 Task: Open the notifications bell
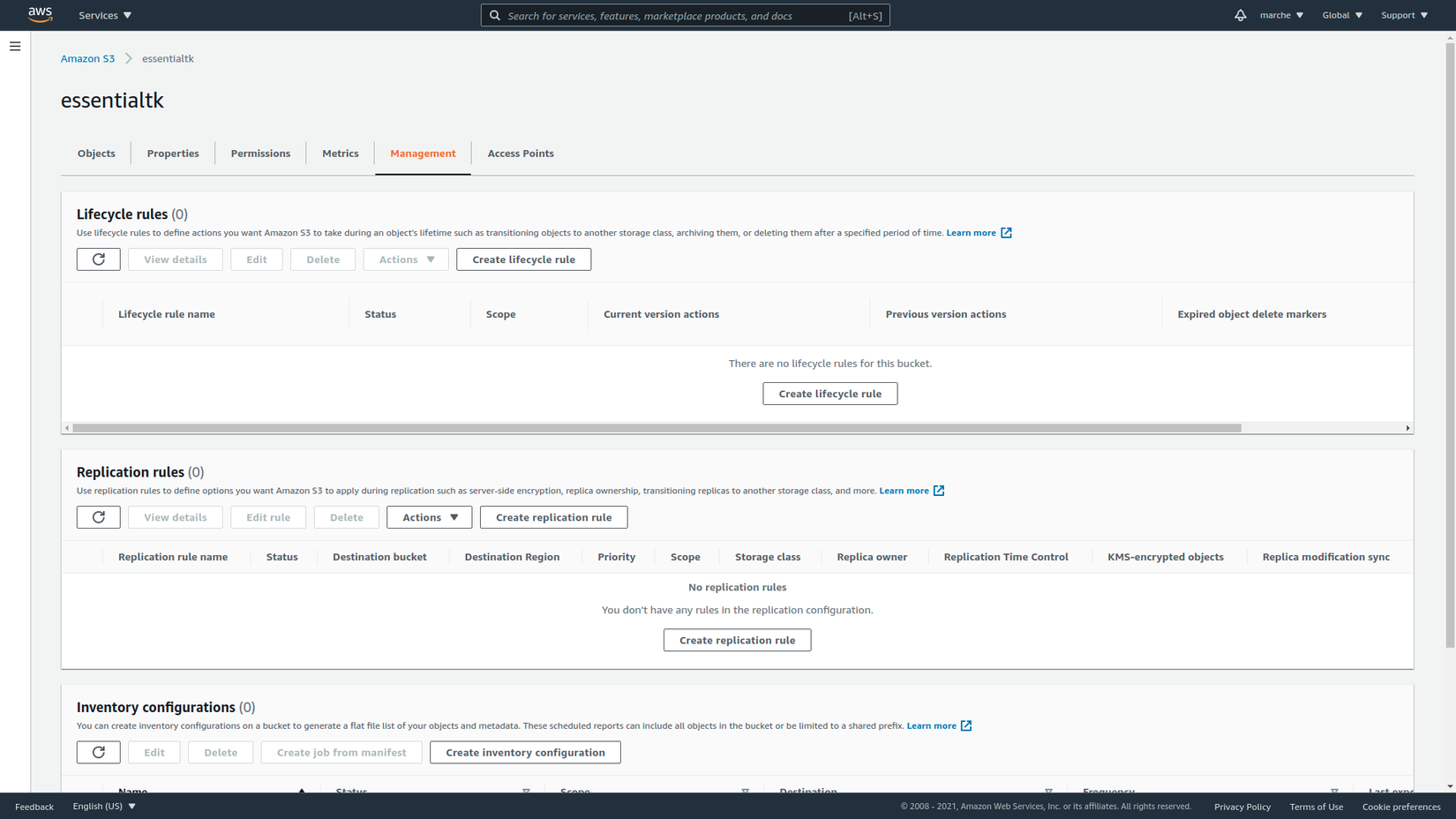tap(1240, 15)
